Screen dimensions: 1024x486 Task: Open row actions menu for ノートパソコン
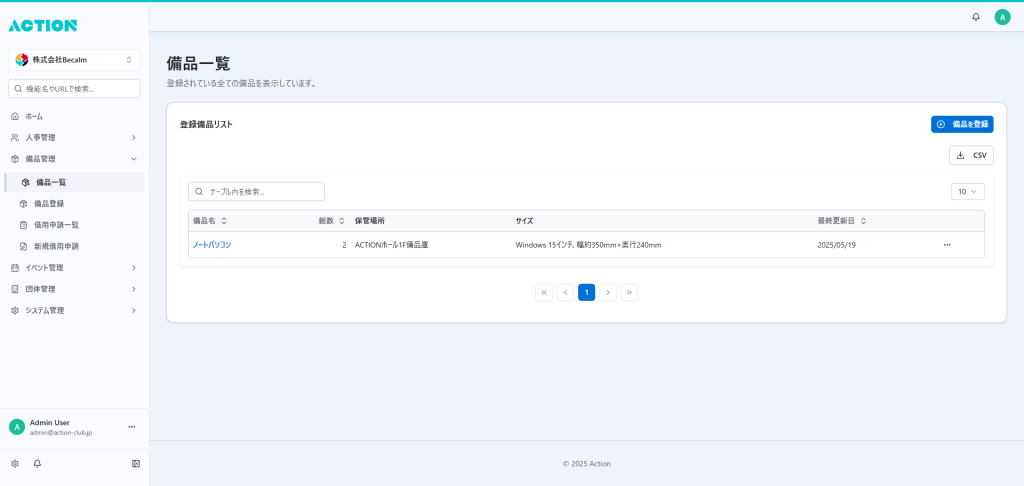click(947, 245)
